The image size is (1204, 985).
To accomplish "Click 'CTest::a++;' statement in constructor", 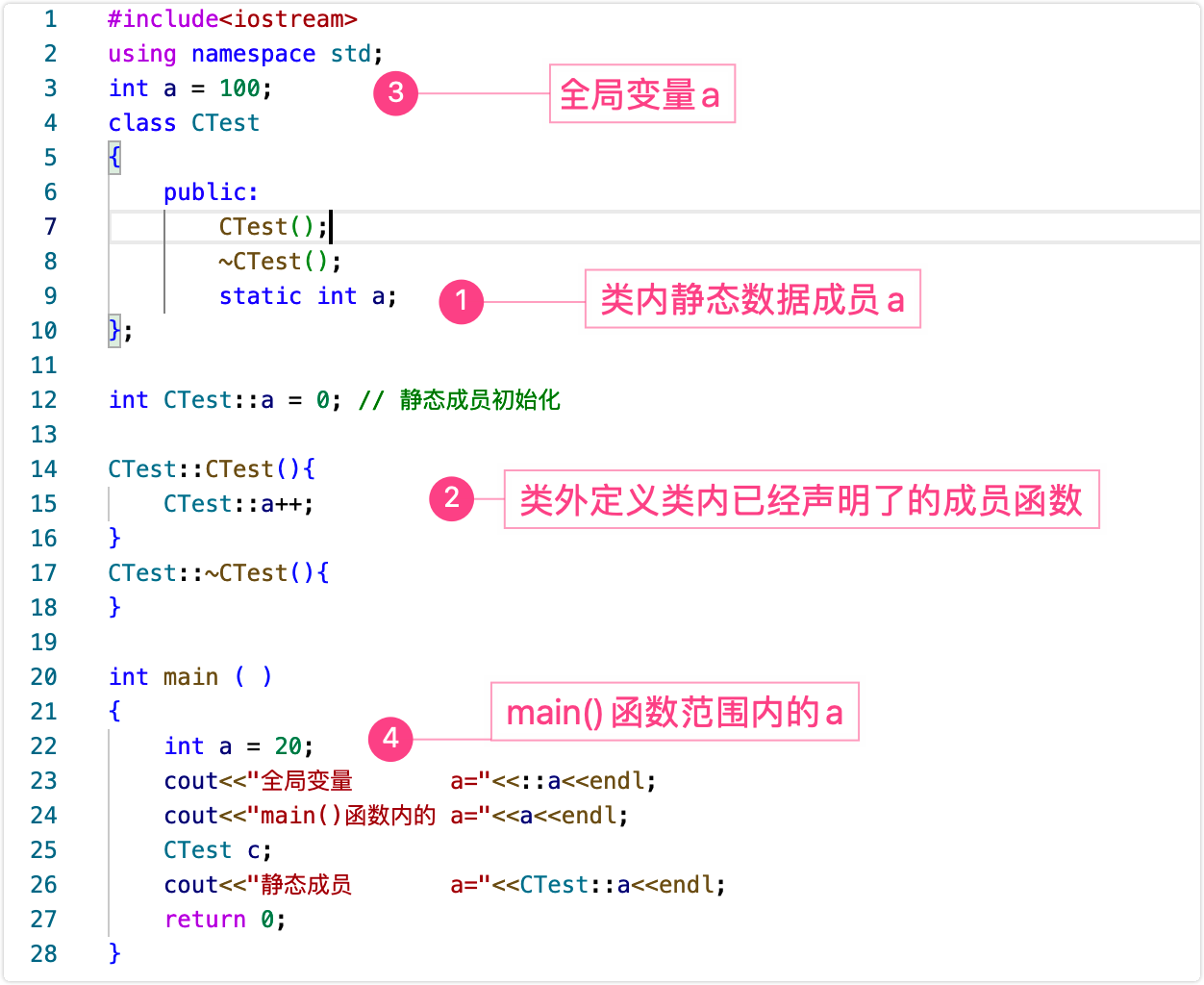I will tap(238, 504).
